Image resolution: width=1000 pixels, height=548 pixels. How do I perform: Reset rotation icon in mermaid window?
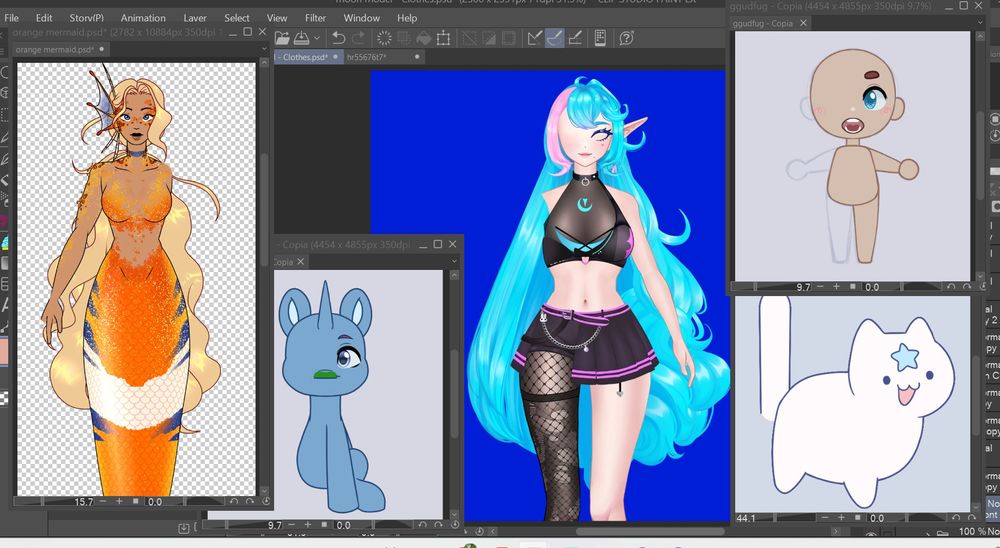click(266, 501)
